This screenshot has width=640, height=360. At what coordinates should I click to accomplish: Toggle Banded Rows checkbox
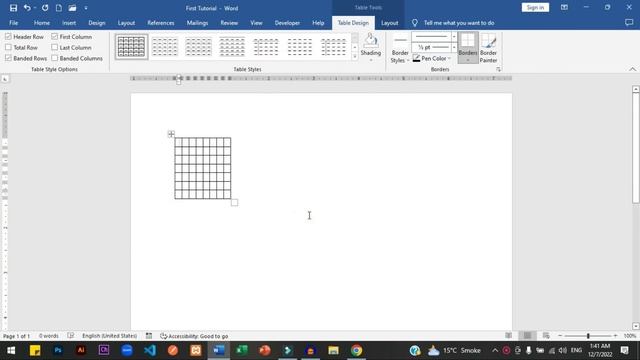[8, 58]
